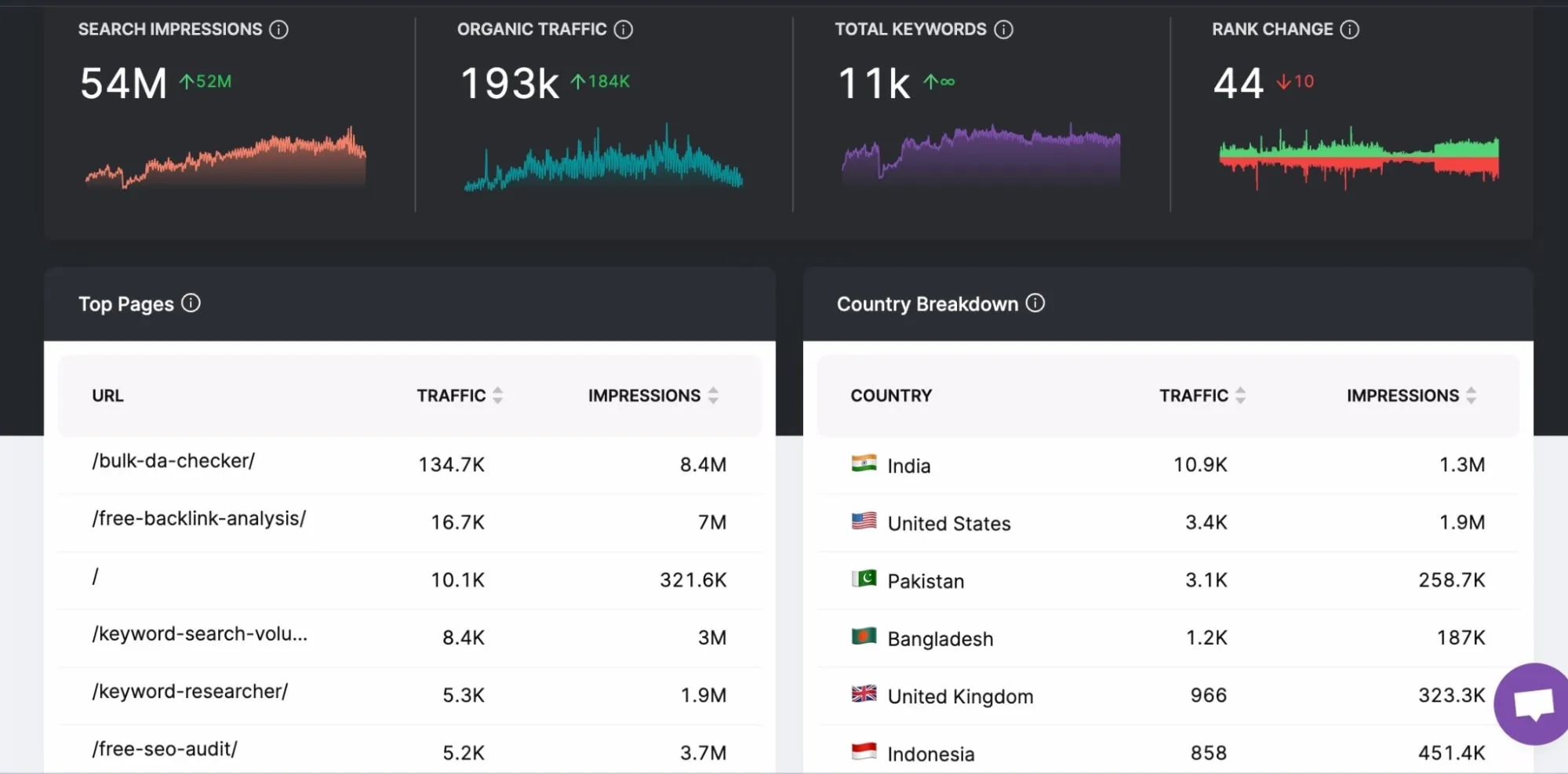Click the United States country row
The height and width of the screenshot is (774, 1568).
(x=949, y=524)
